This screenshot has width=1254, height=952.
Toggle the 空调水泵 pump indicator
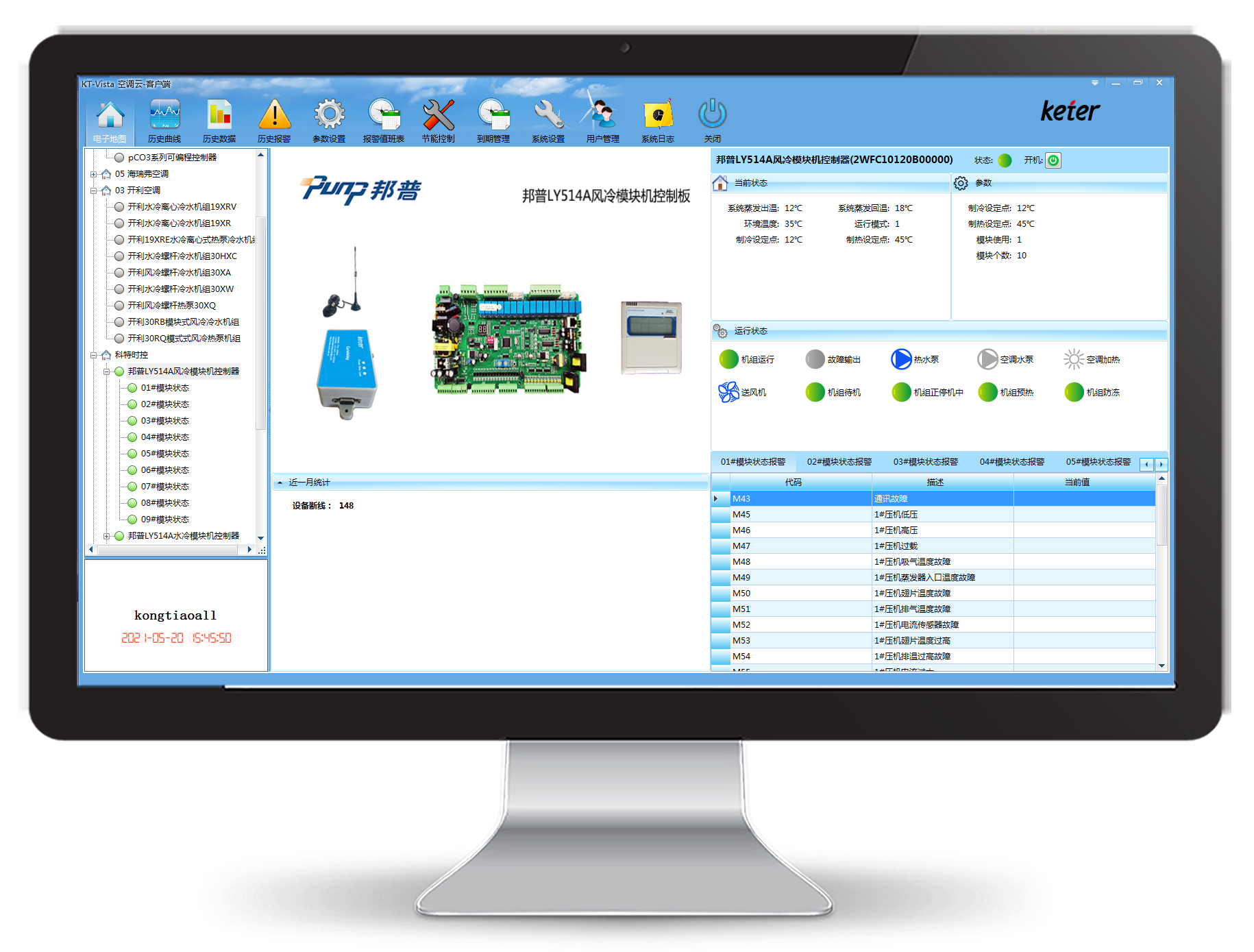(x=987, y=359)
